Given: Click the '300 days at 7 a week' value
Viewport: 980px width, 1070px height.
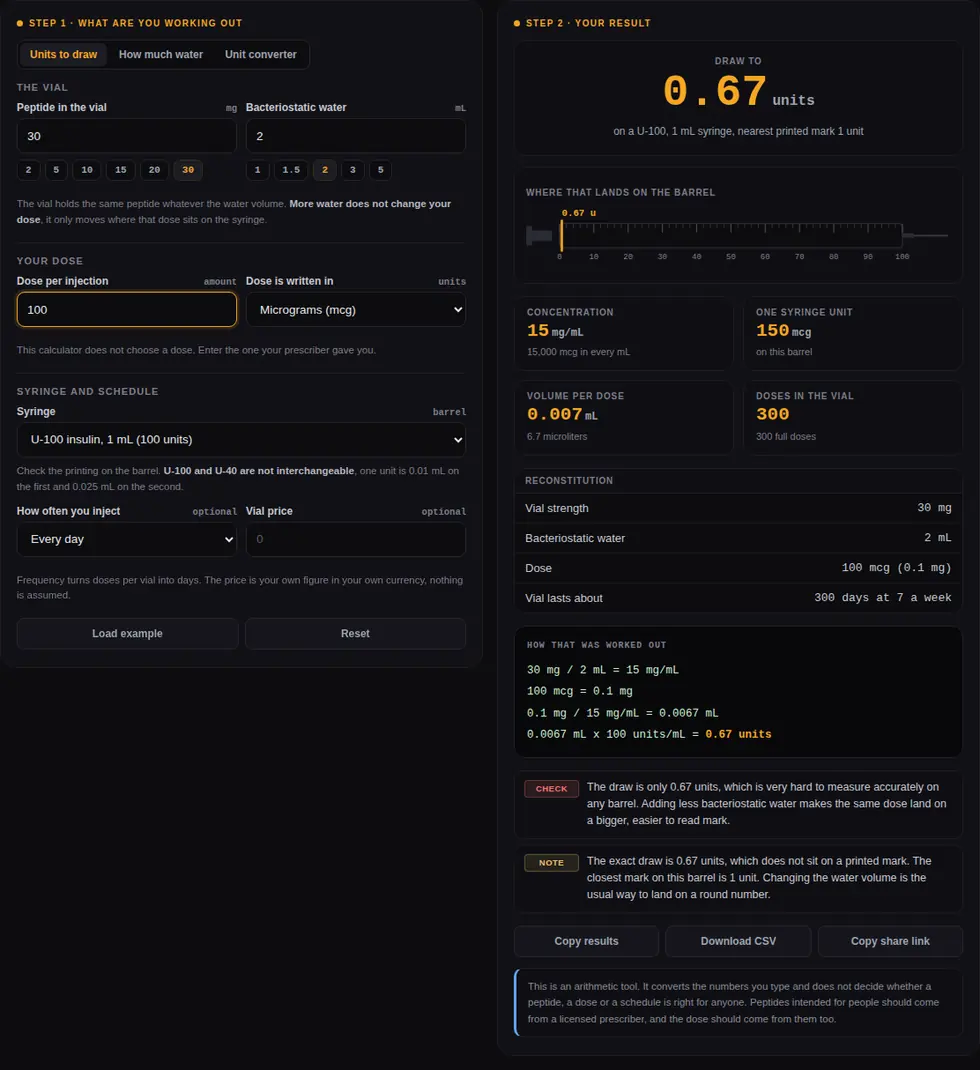Looking at the screenshot, I should 882,598.
